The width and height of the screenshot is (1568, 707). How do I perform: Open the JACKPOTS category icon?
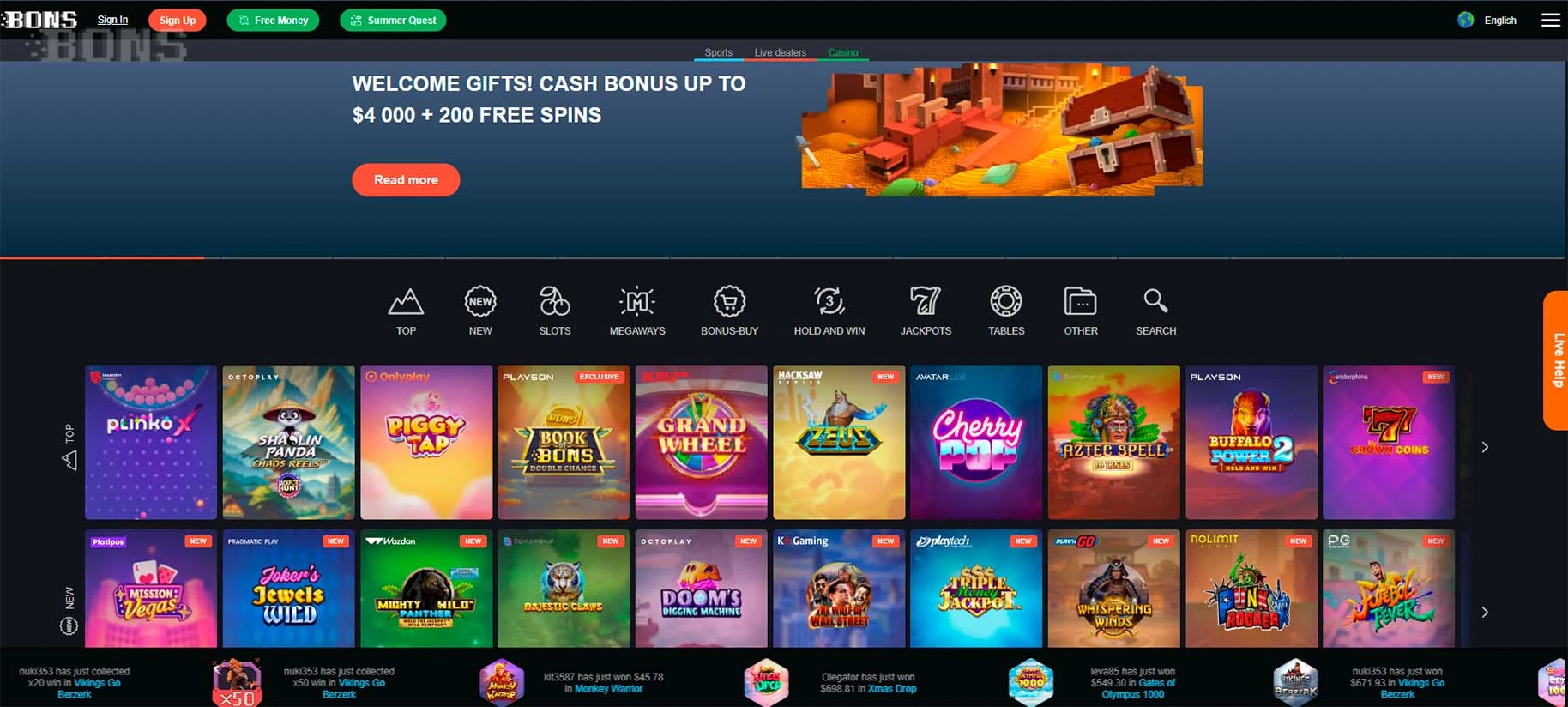(926, 302)
